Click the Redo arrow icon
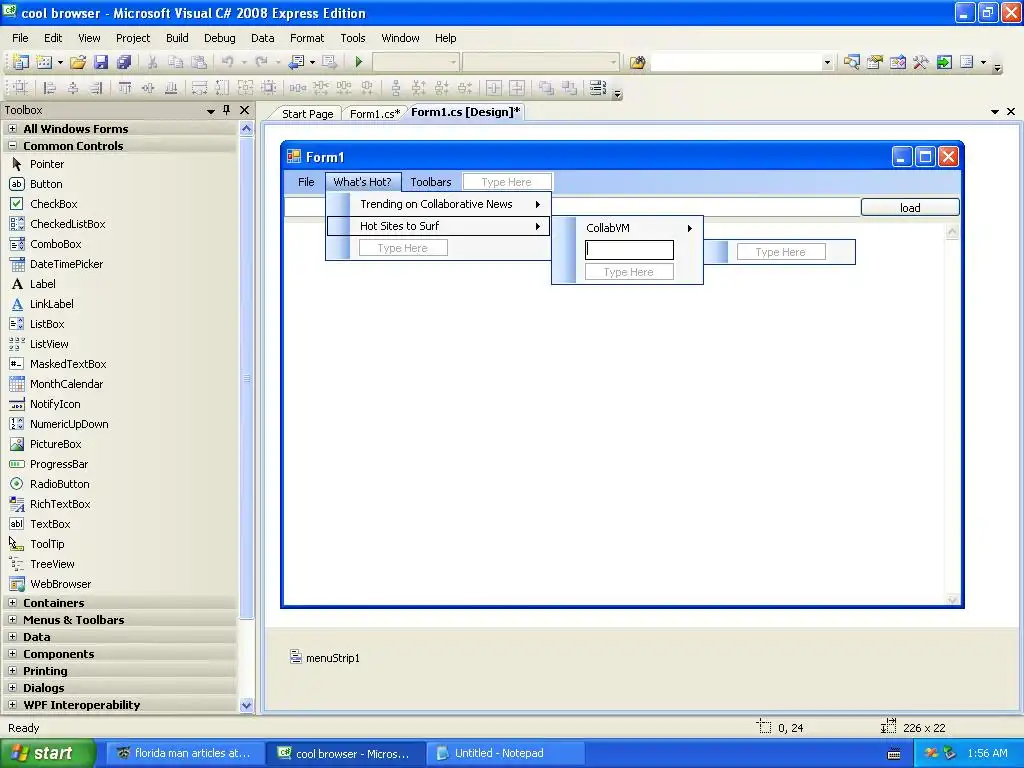1024x768 pixels. (x=261, y=62)
